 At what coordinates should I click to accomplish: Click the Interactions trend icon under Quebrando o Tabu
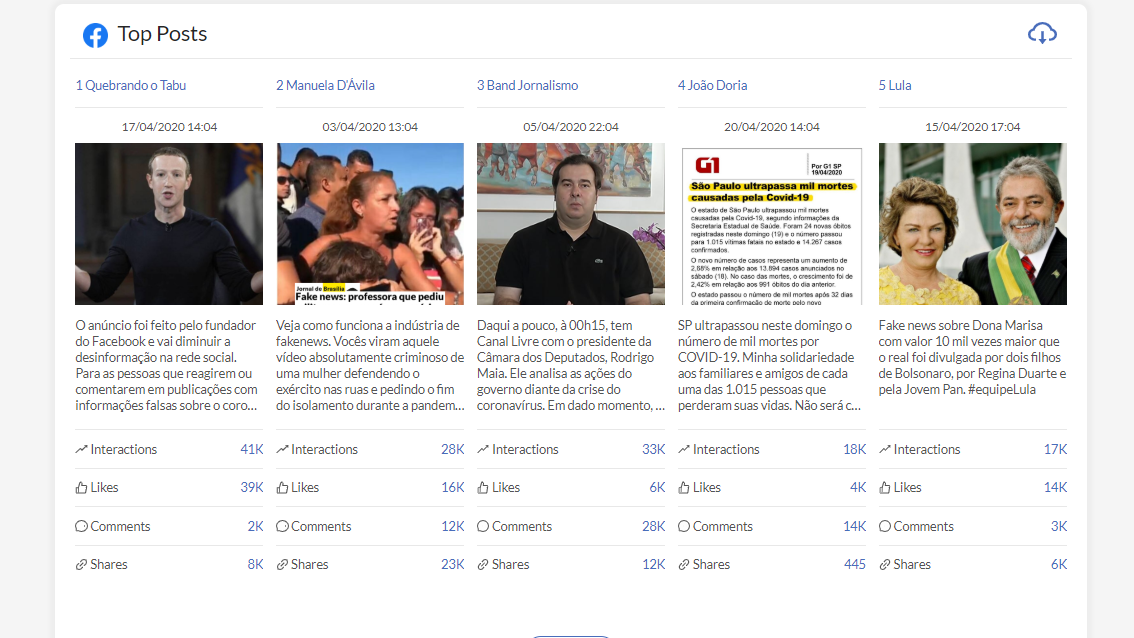(81, 450)
